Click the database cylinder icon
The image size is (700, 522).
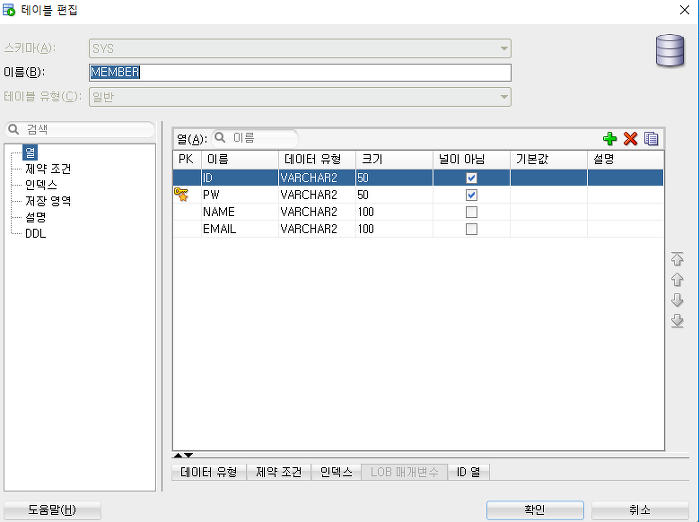tap(670, 51)
